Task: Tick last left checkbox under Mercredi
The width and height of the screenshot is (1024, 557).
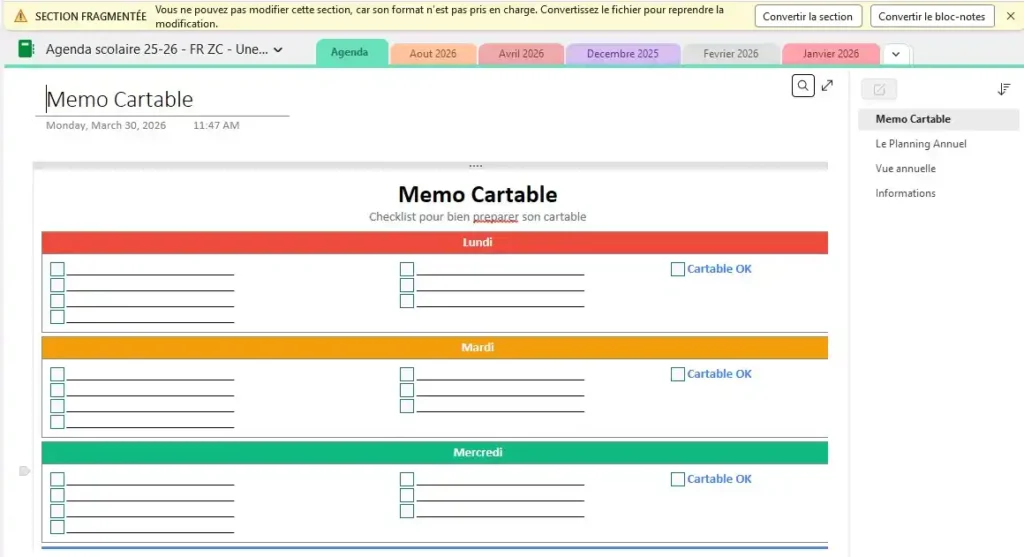Action: 57,527
